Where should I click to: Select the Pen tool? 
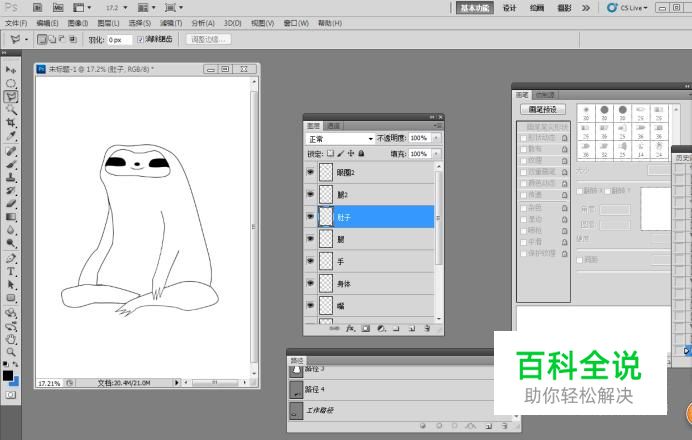(x=11, y=259)
